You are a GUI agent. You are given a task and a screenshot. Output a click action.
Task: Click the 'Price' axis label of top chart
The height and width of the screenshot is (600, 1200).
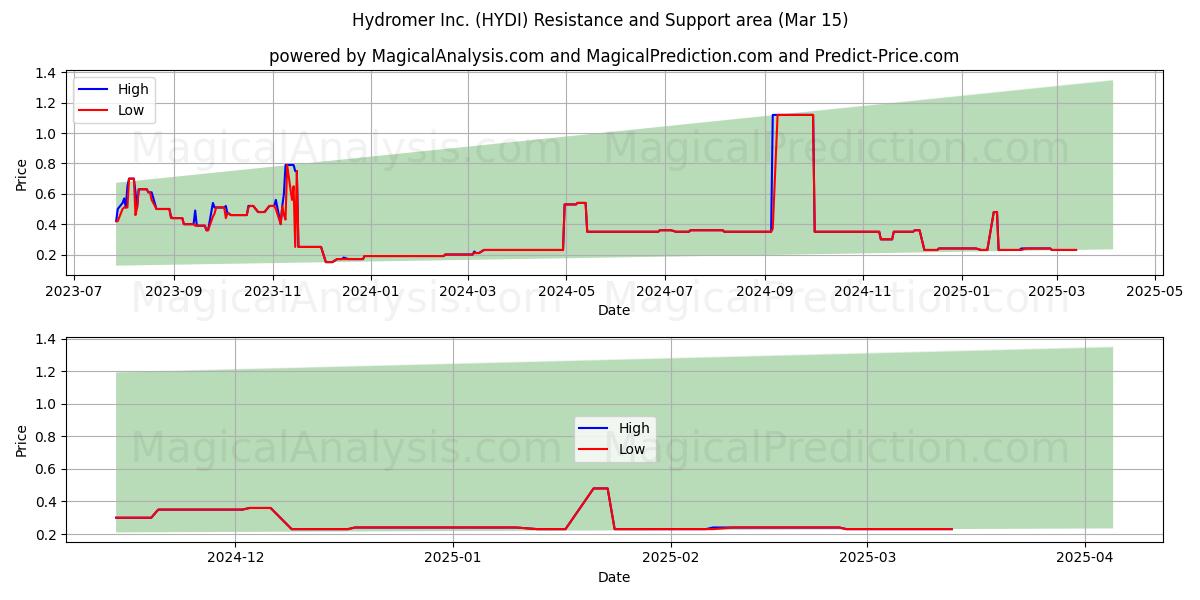22,172
